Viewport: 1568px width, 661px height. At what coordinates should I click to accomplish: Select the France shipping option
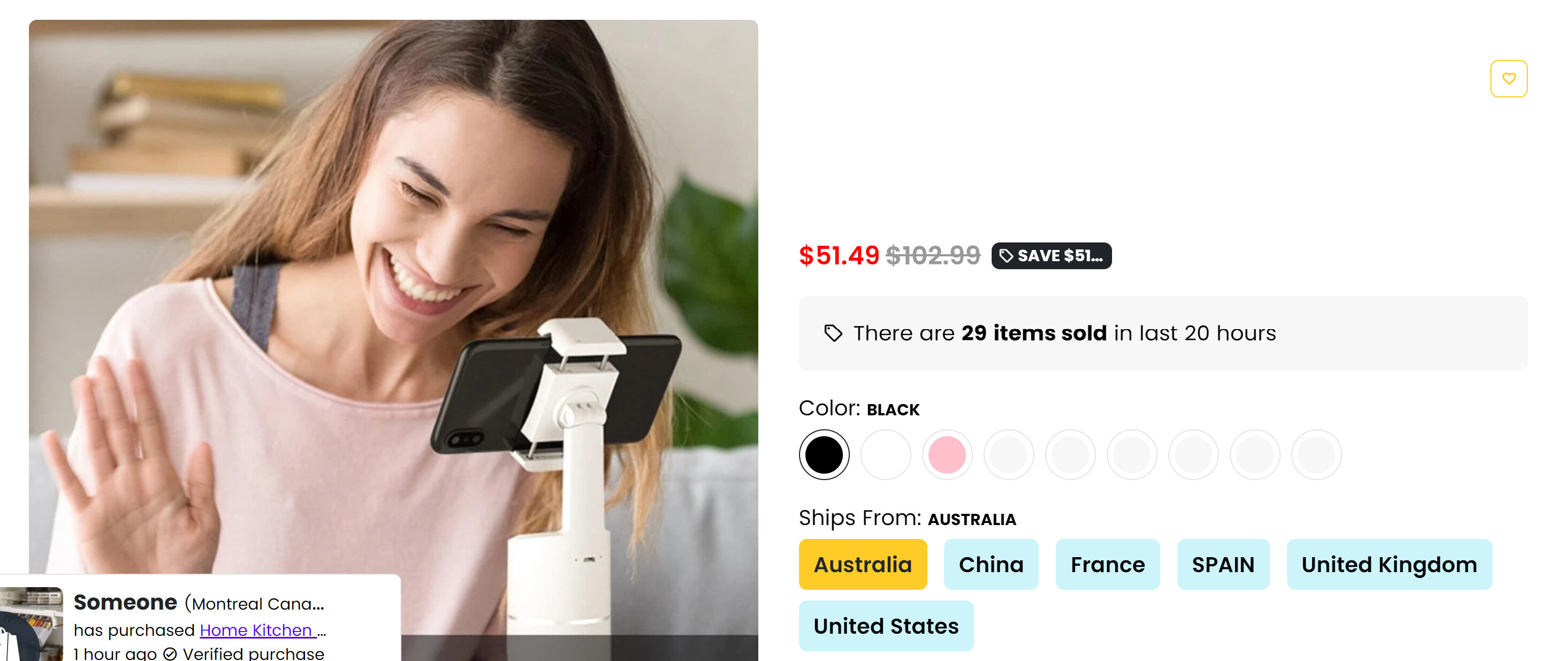click(x=1107, y=564)
